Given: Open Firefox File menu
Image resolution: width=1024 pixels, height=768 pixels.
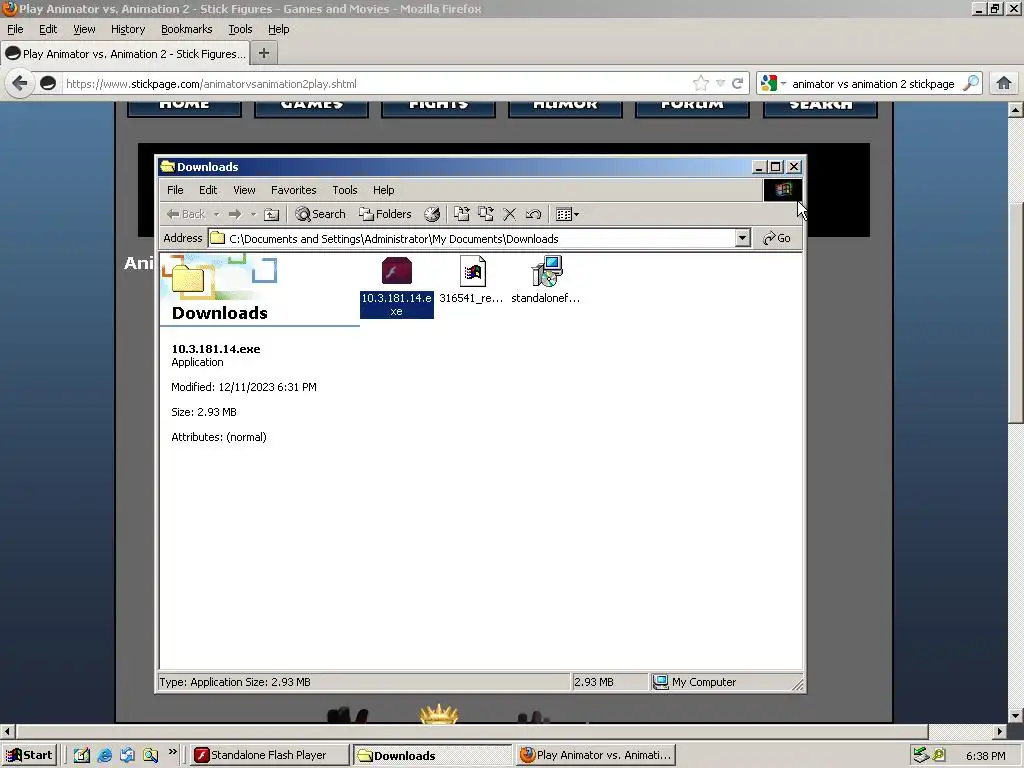Looking at the screenshot, I should pyautogui.click(x=15, y=29).
